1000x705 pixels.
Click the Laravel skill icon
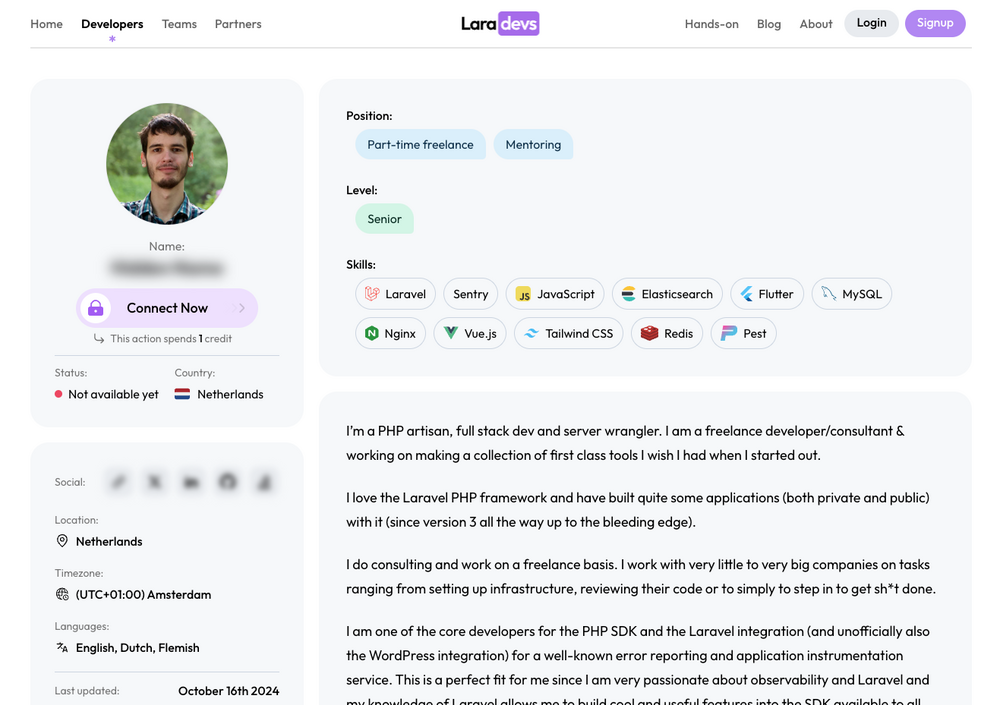372,294
